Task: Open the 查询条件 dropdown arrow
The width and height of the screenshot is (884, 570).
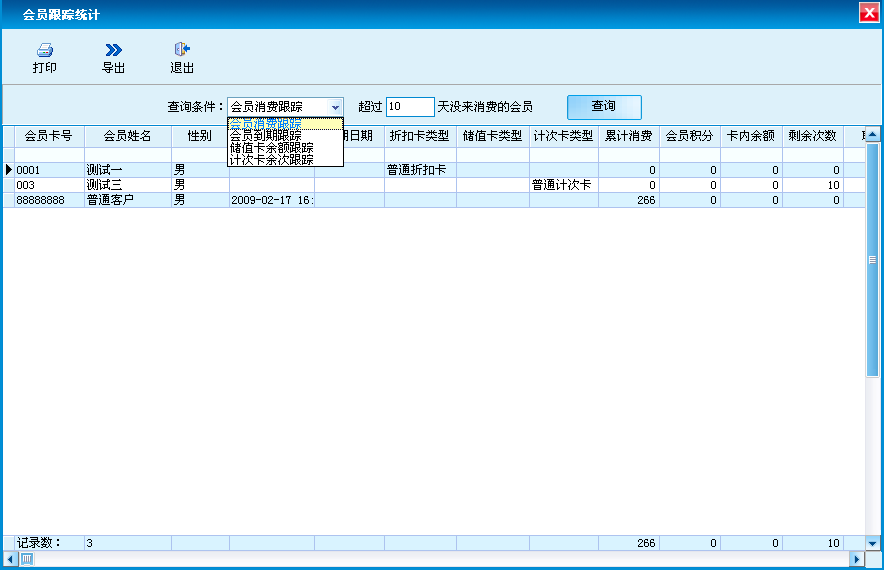Action: click(335, 107)
